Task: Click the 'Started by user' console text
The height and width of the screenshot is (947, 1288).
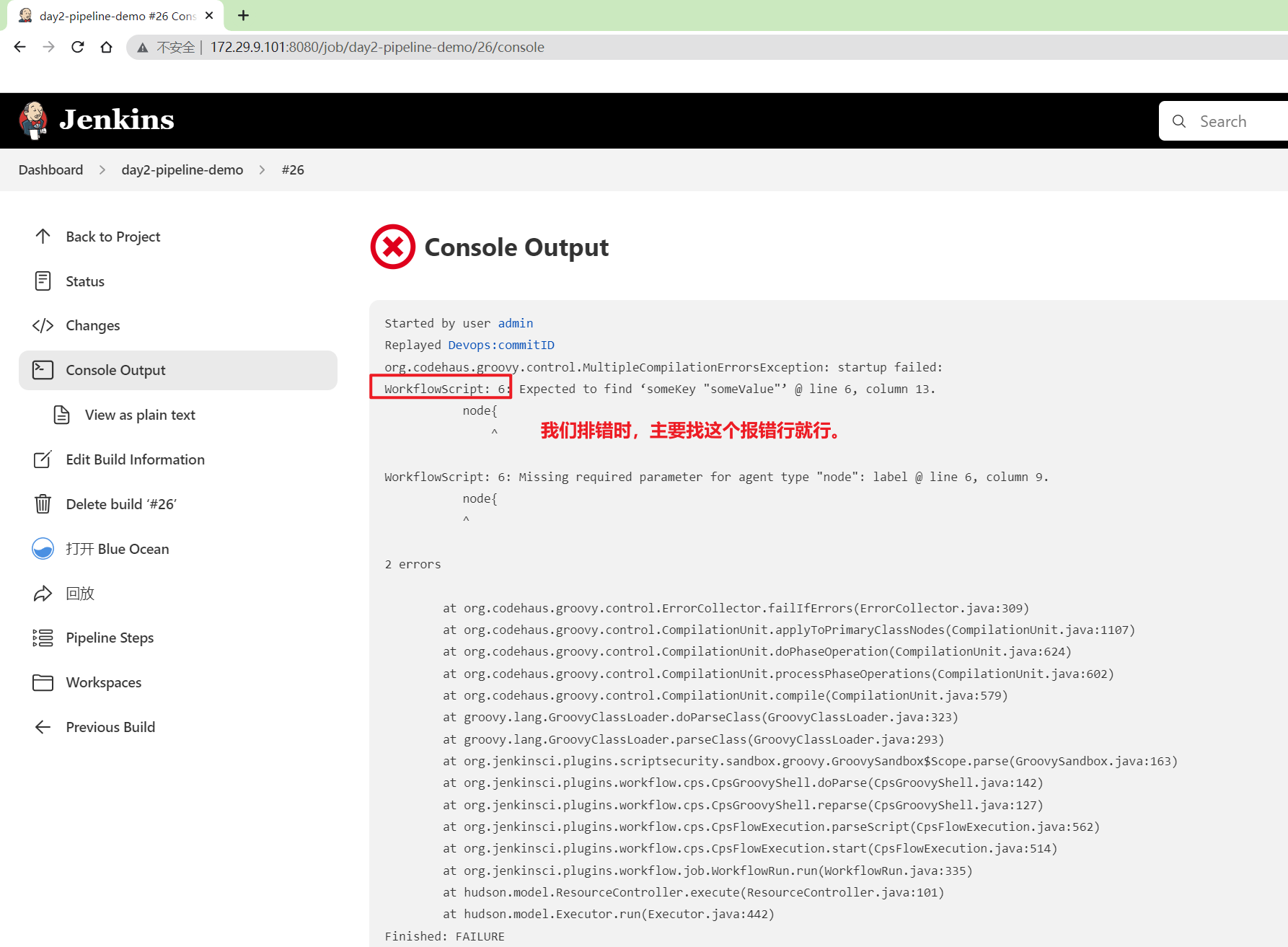Action: tap(437, 323)
